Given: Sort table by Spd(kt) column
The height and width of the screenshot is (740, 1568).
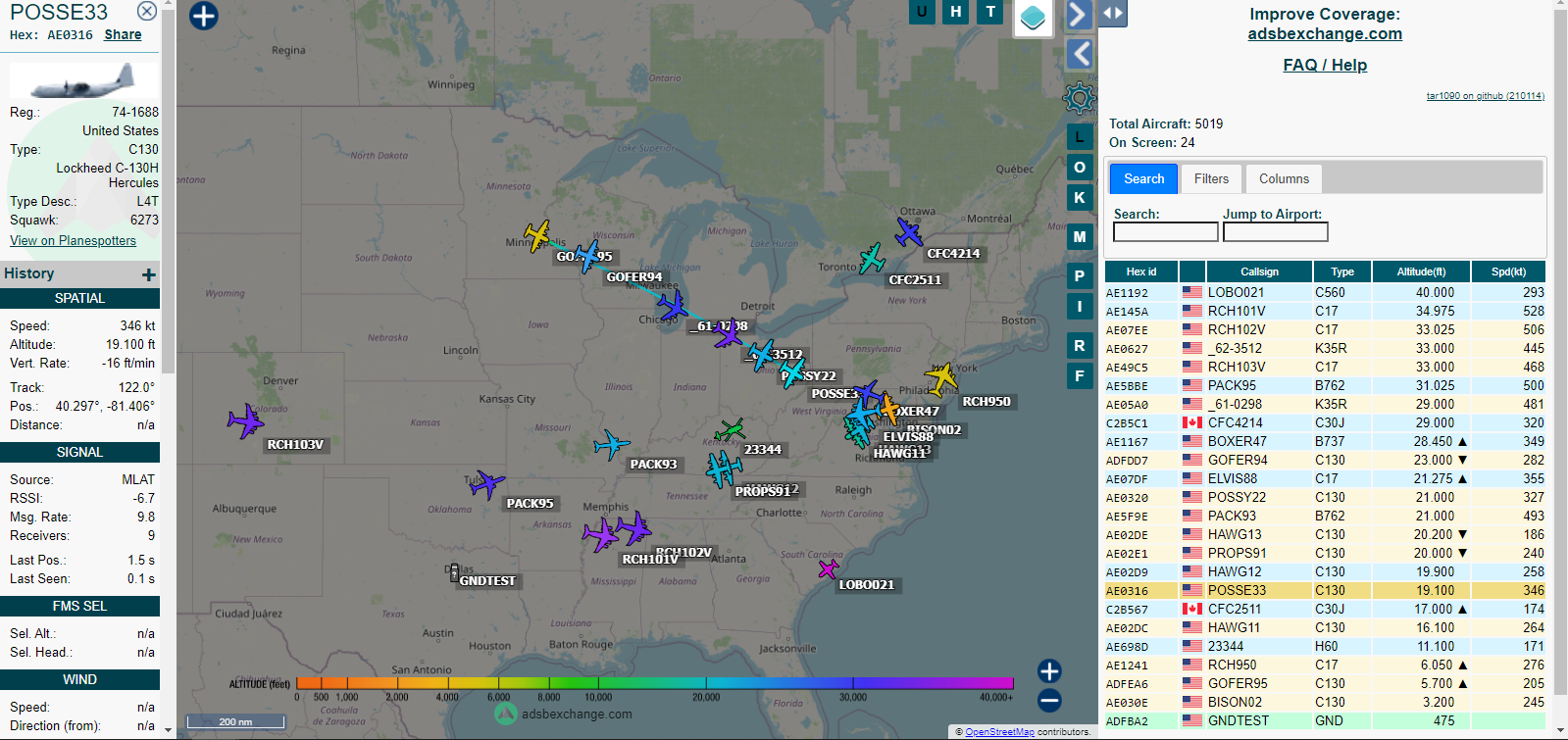Looking at the screenshot, I should tap(1508, 271).
